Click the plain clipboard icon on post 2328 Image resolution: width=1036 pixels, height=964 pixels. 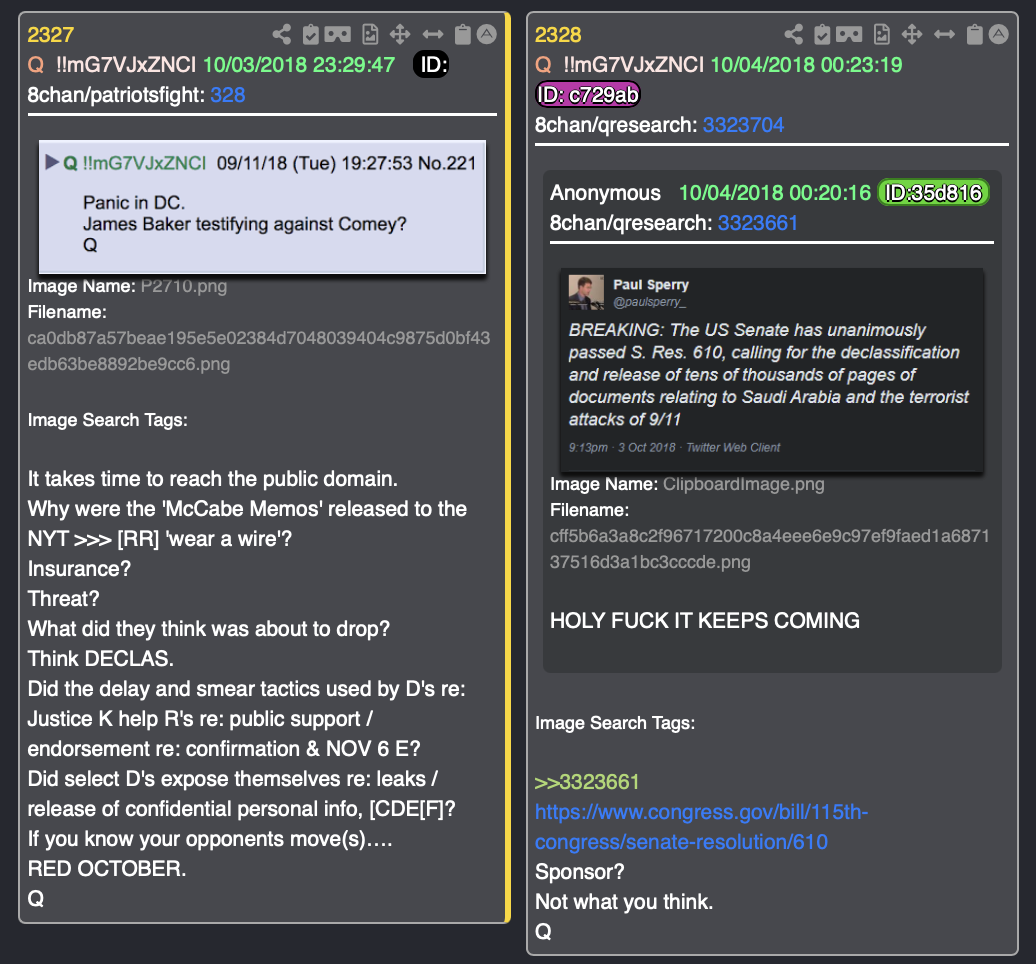pyautogui.click(x=975, y=34)
